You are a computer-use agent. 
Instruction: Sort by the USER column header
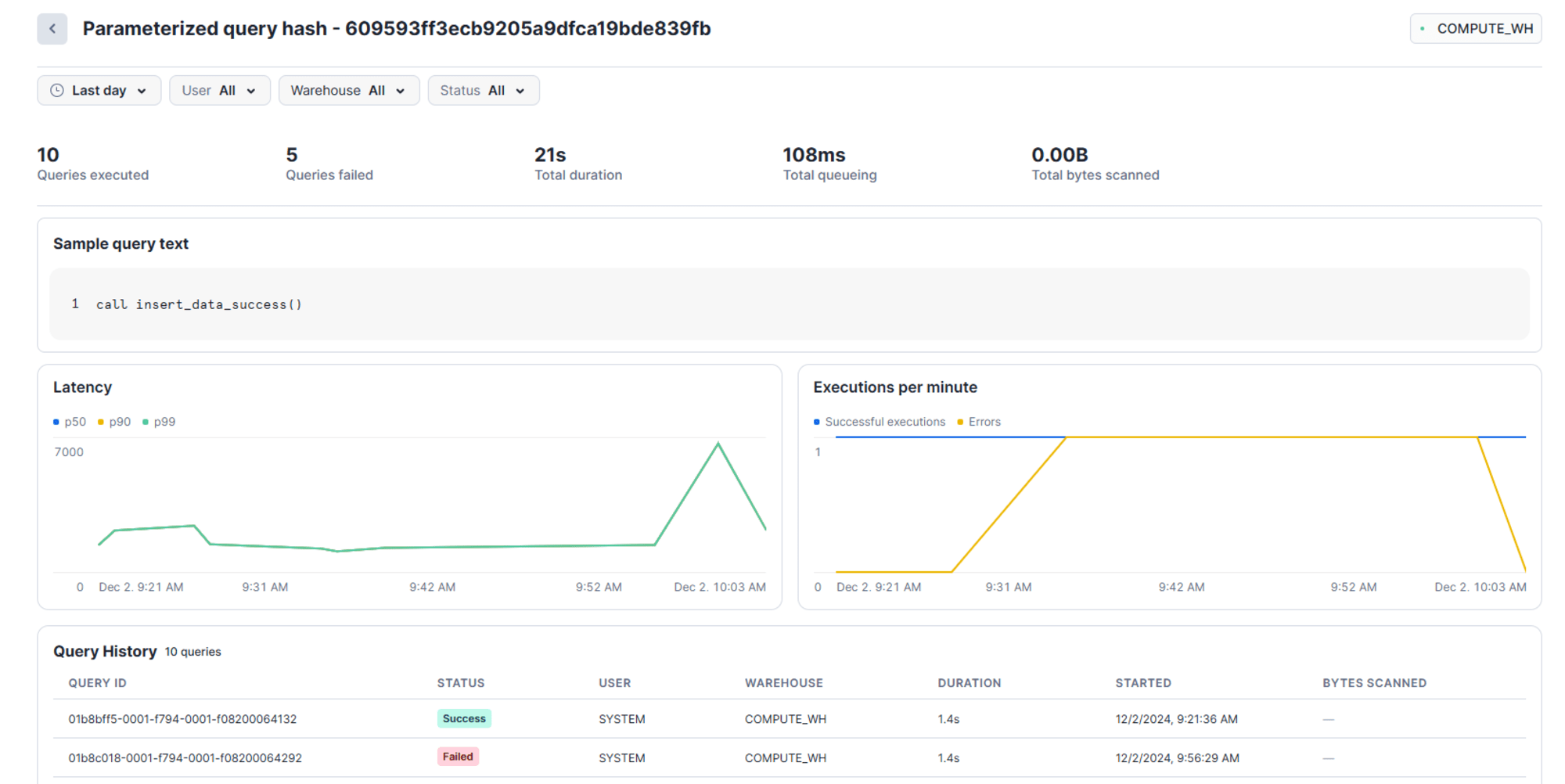[615, 683]
